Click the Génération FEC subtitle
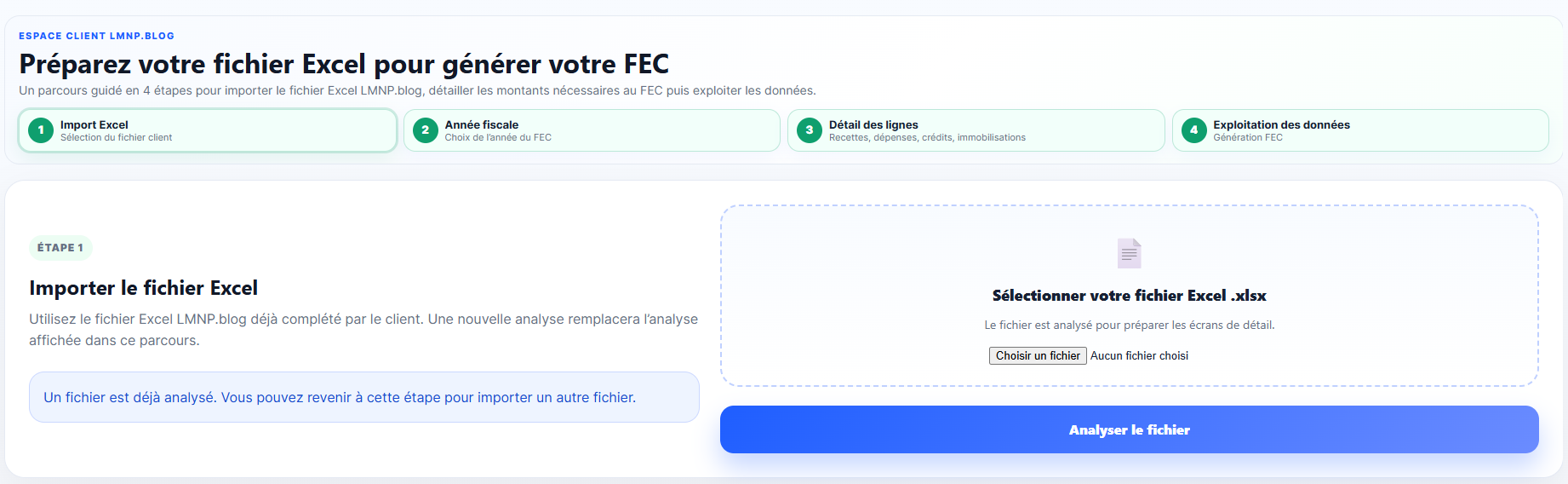This screenshot has width=1568, height=484. 1248,138
